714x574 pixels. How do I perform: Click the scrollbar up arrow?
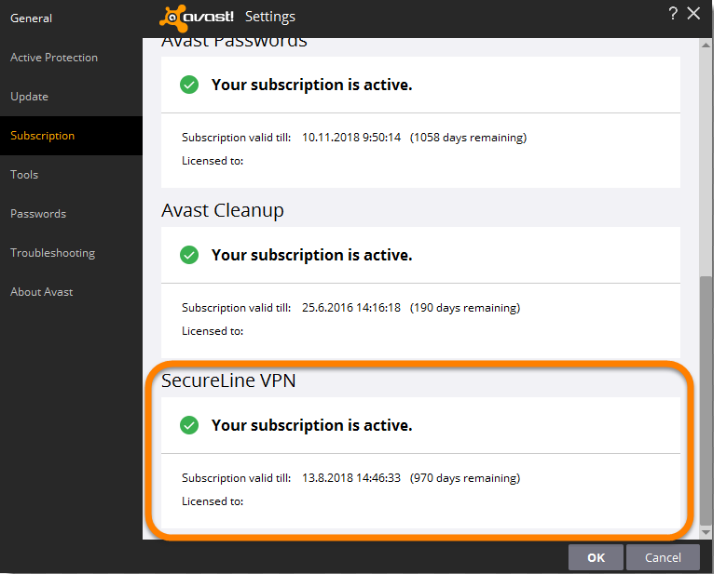(x=705, y=45)
